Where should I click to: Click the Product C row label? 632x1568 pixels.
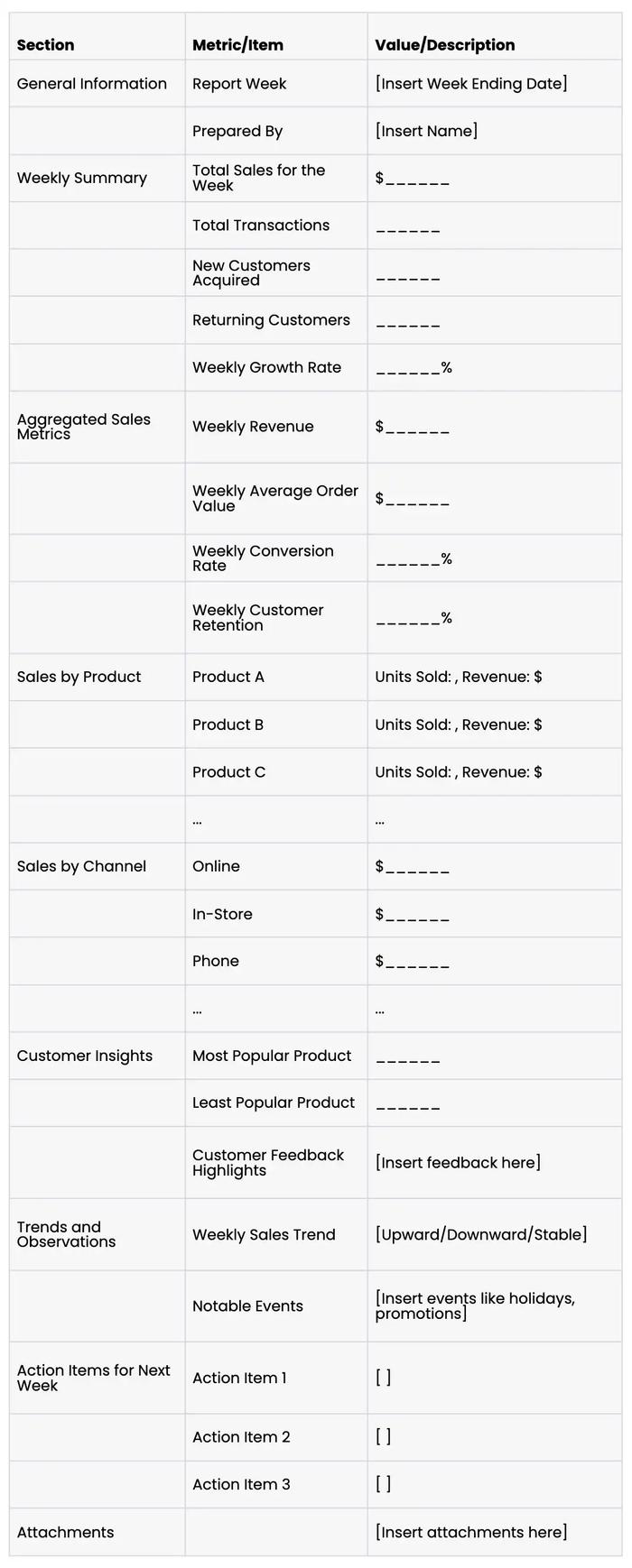228,772
